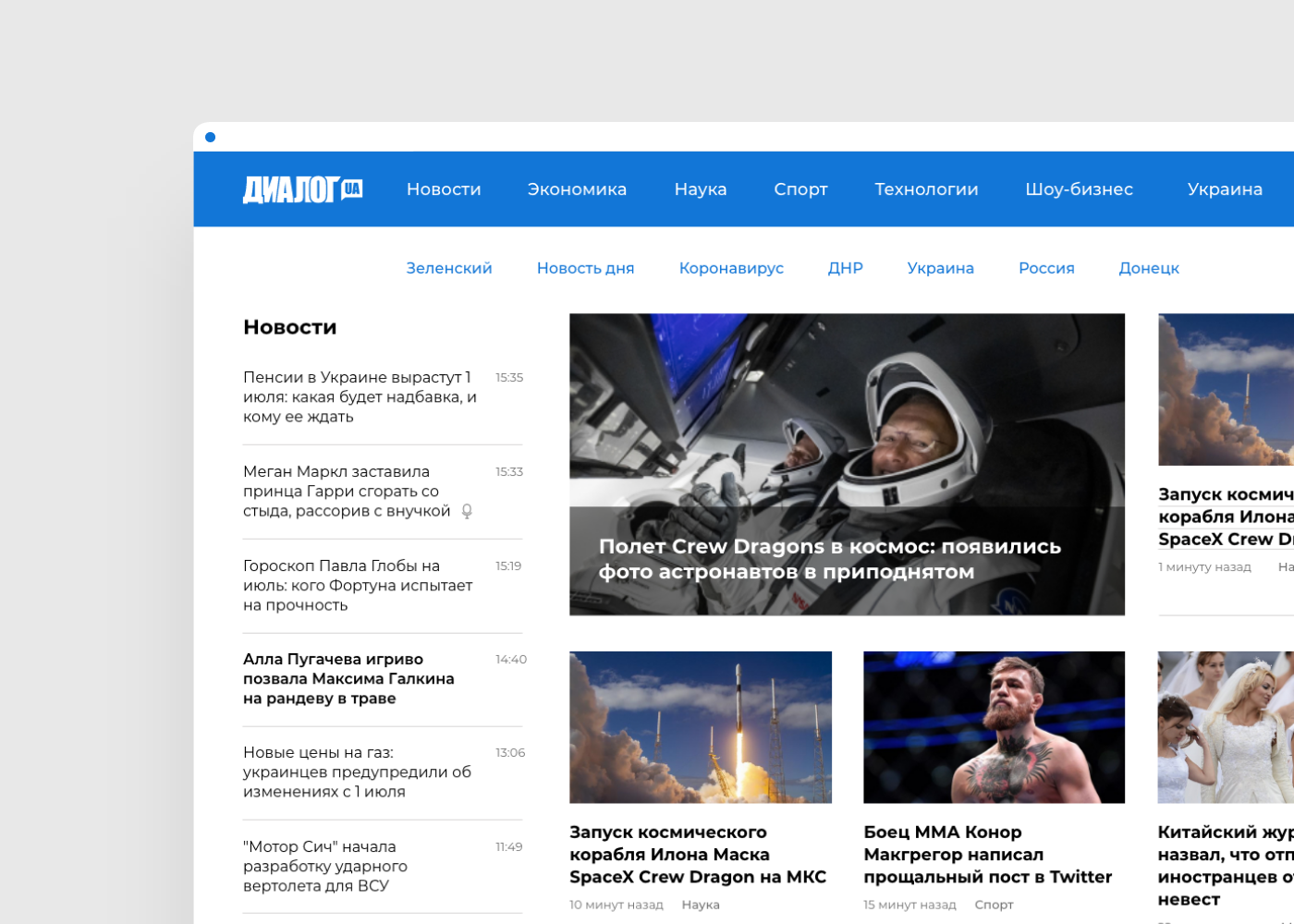Open the Conor McGregor fighter thumbnail
The height and width of the screenshot is (924, 1294).
pos(994,727)
